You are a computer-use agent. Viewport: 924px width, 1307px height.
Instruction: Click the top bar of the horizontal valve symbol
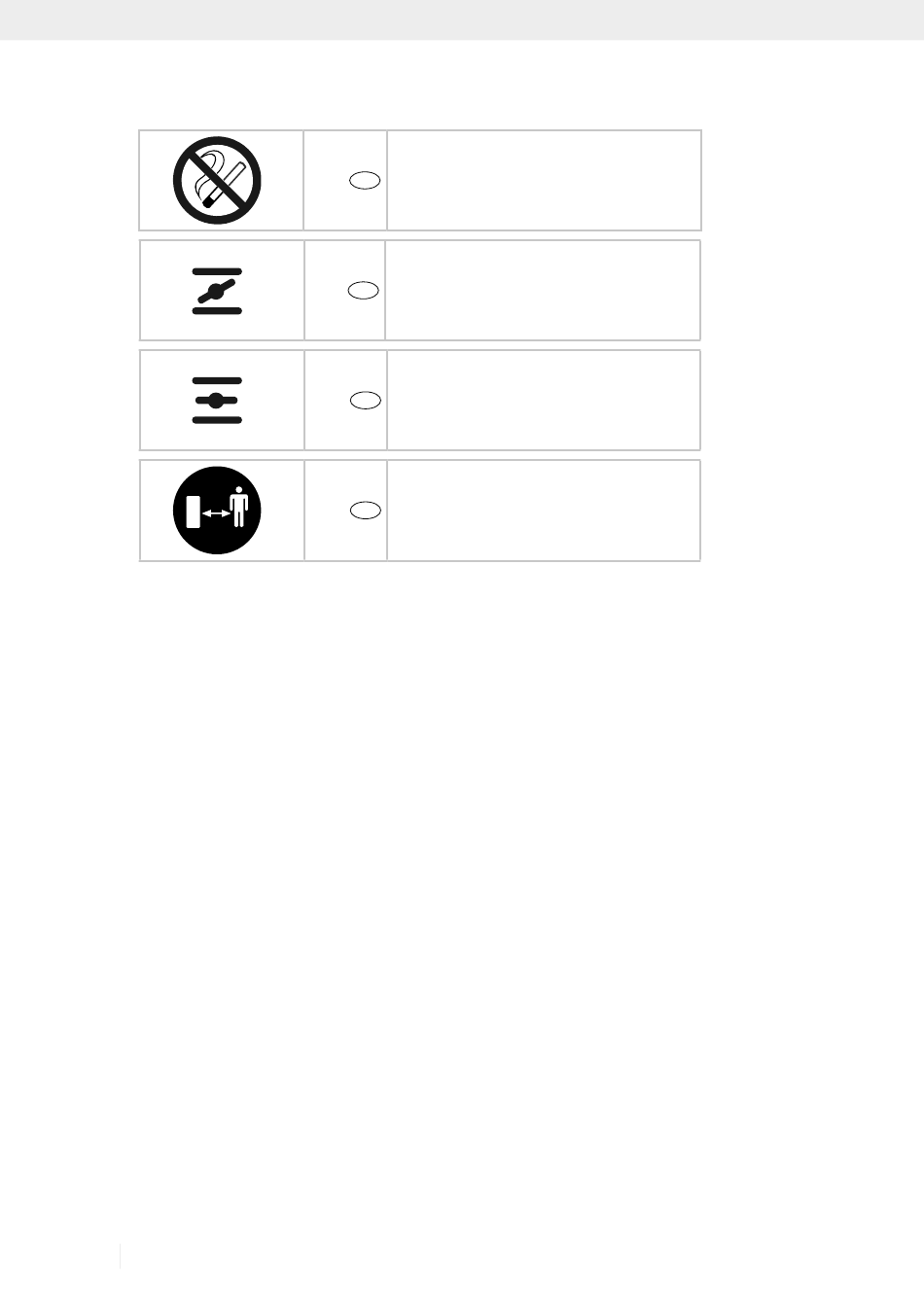point(217,380)
